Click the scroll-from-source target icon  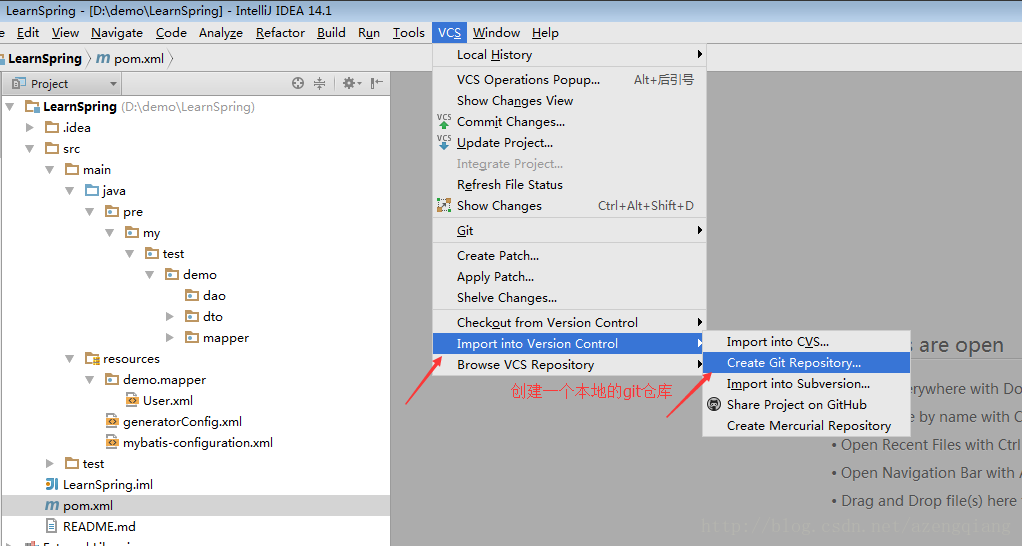click(x=298, y=83)
